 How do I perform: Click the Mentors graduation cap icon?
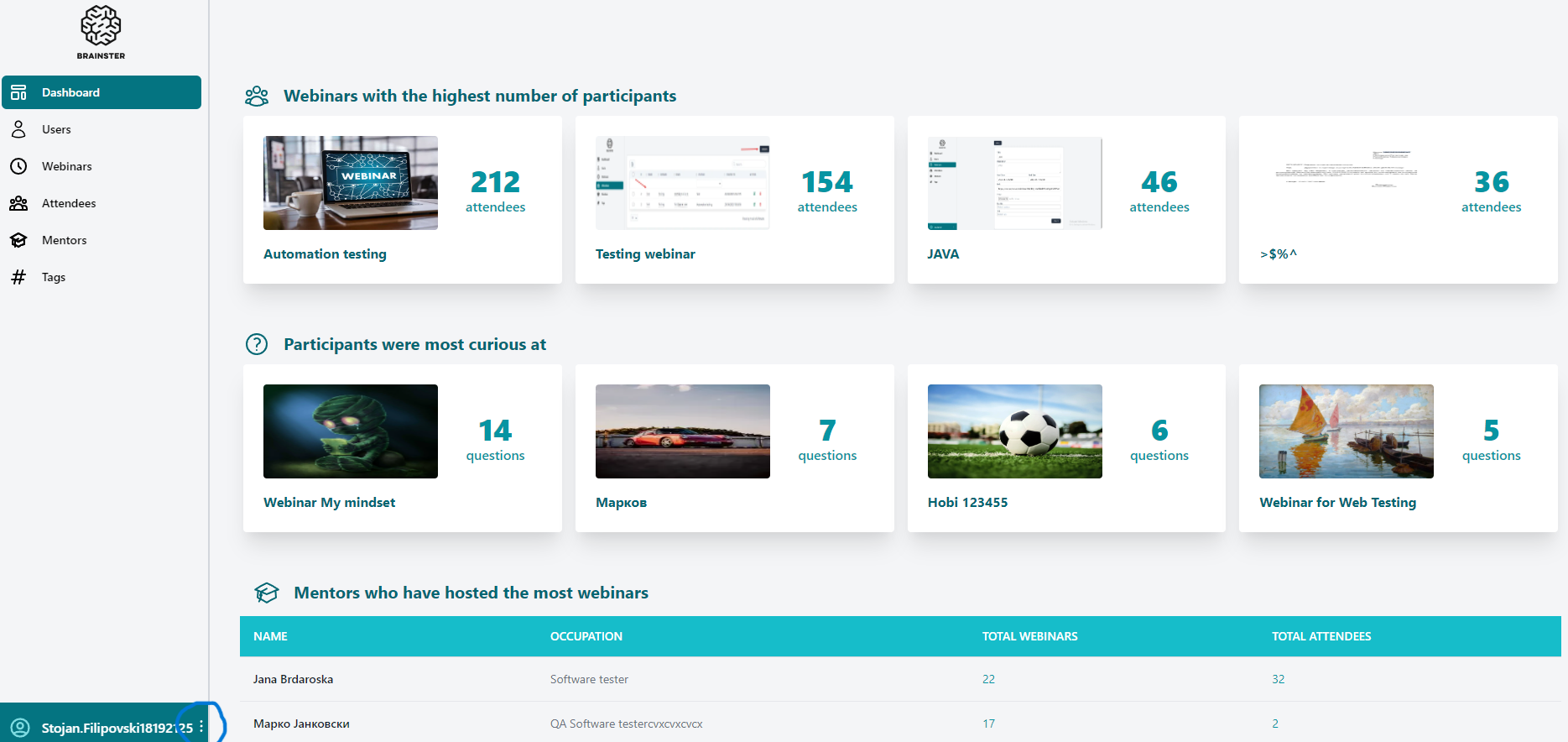18,240
